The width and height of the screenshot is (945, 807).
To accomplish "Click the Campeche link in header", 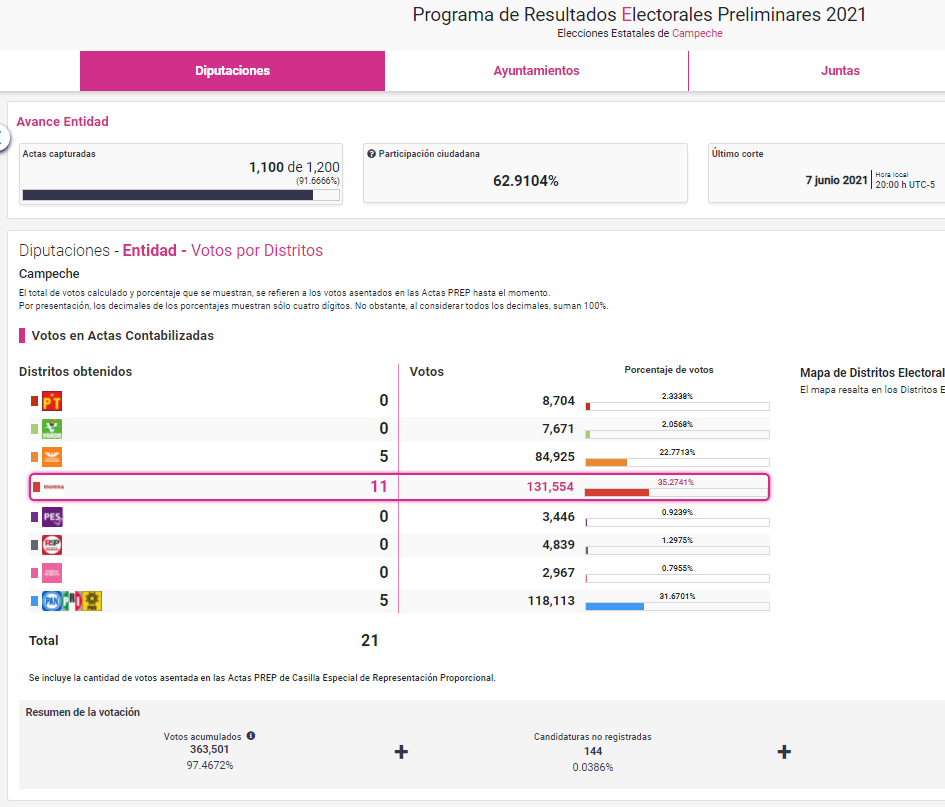I will [697, 33].
